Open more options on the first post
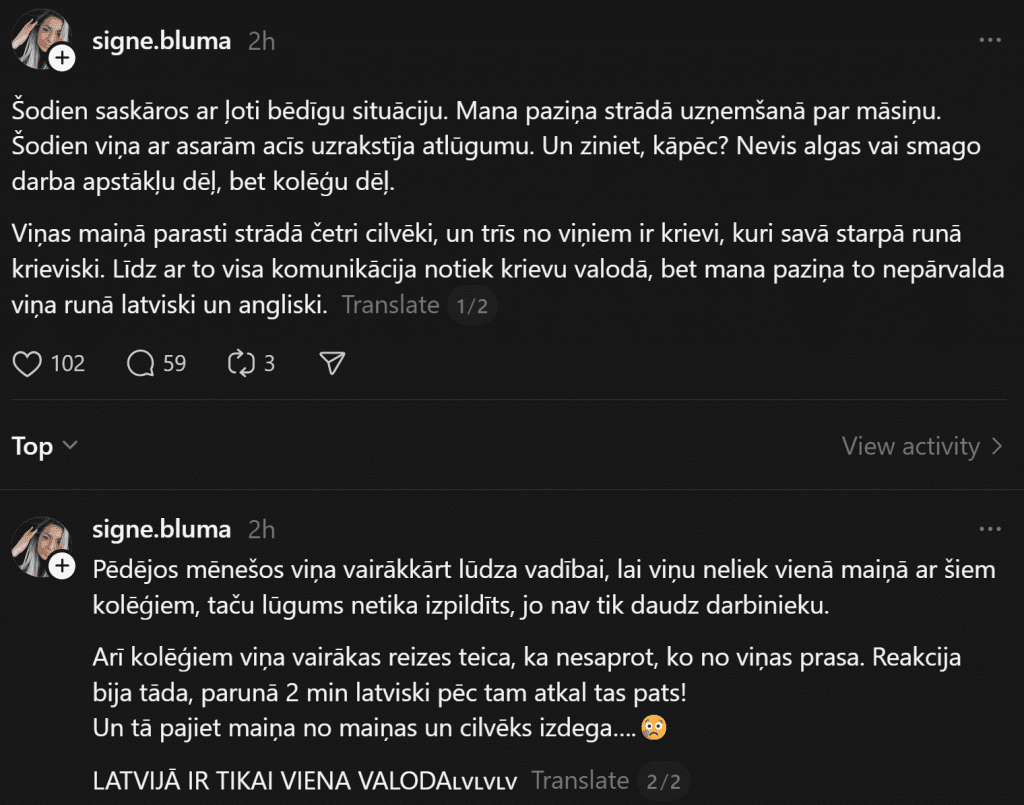The image size is (1024, 805). pyautogui.click(x=989, y=41)
